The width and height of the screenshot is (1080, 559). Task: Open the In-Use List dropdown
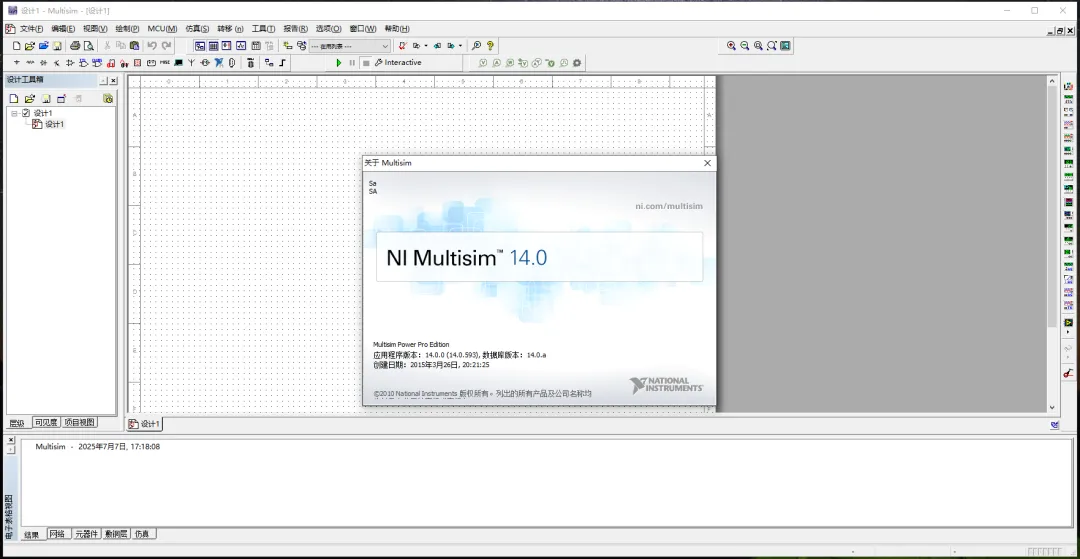click(x=349, y=46)
